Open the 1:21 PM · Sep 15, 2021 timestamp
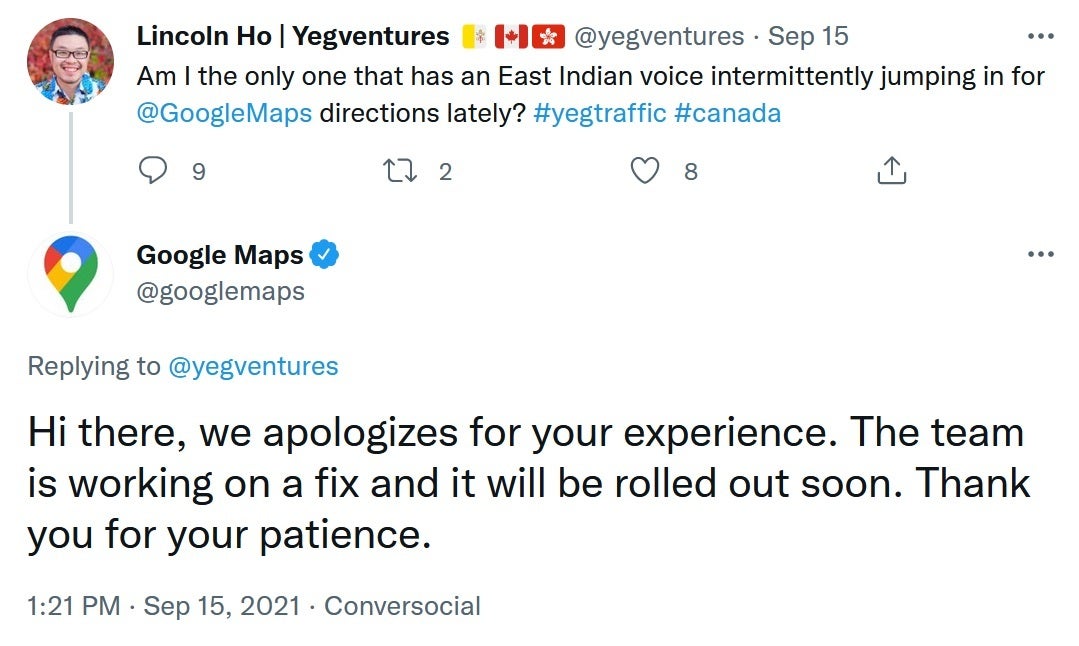1079x646 pixels. click(164, 606)
